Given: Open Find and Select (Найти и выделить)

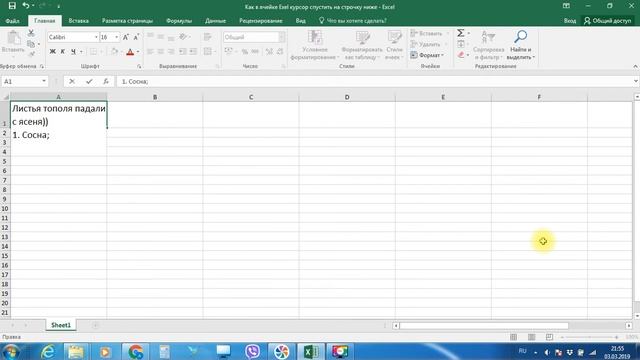Looking at the screenshot, I should (520, 45).
